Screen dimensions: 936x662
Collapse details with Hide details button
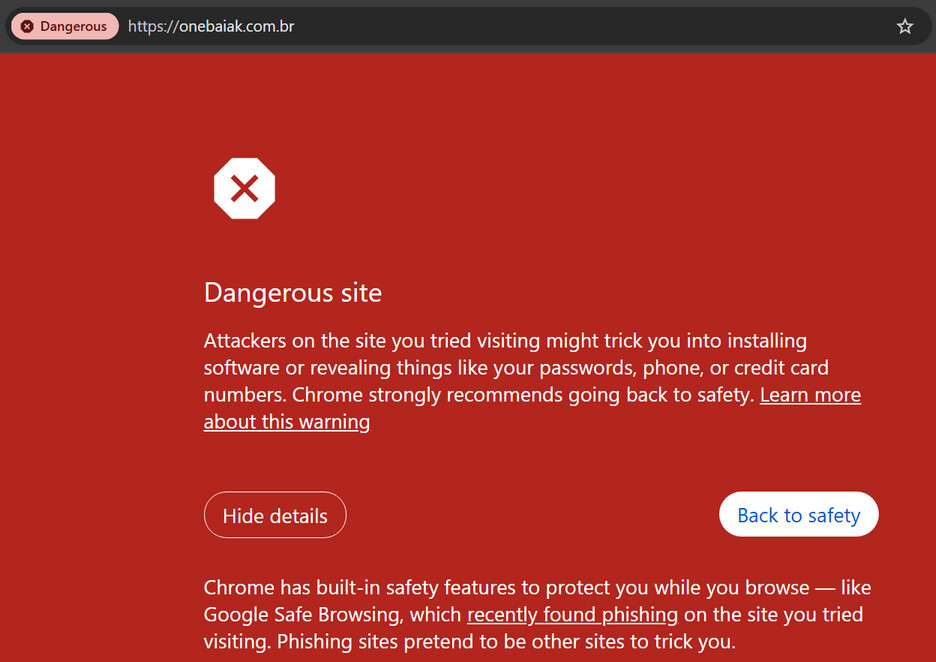[x=275, y=516]
